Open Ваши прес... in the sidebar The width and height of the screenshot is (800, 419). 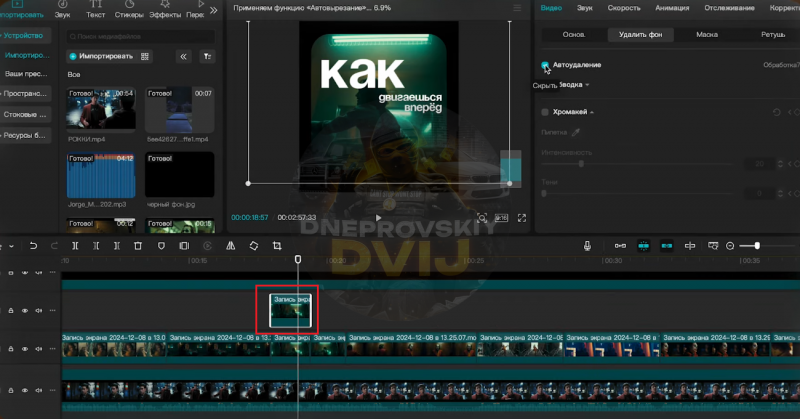(x=26, y=74)
